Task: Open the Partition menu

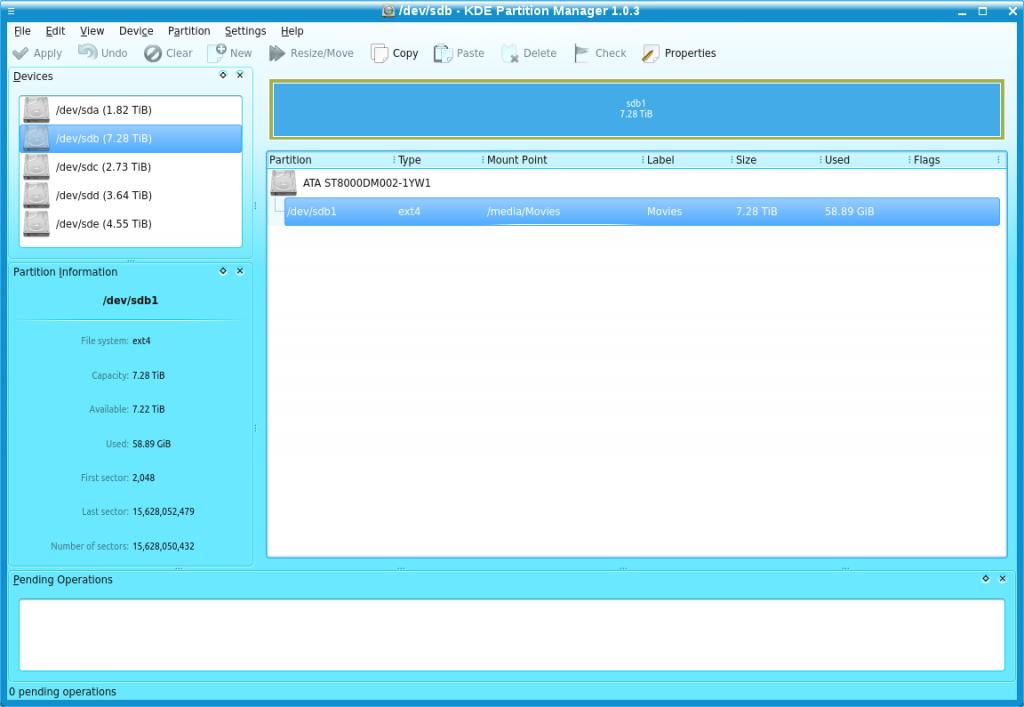Action: 189,31
